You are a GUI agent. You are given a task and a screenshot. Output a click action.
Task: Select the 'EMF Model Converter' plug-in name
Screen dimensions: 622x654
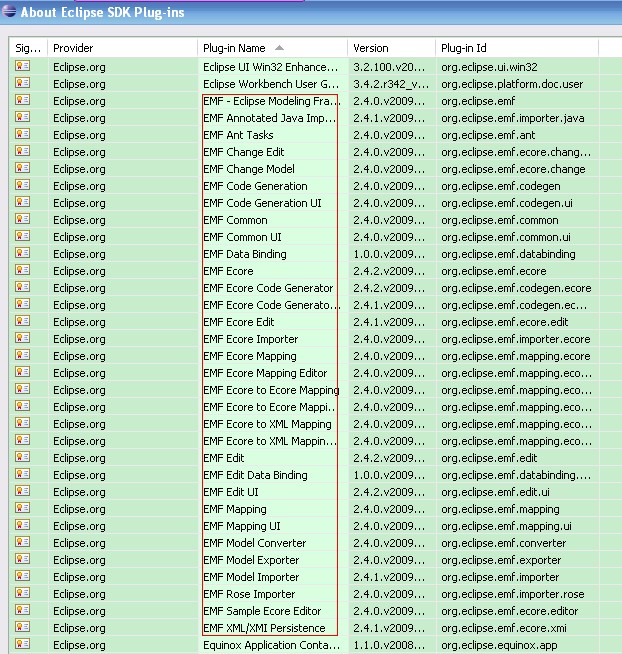tap(255, 543)
